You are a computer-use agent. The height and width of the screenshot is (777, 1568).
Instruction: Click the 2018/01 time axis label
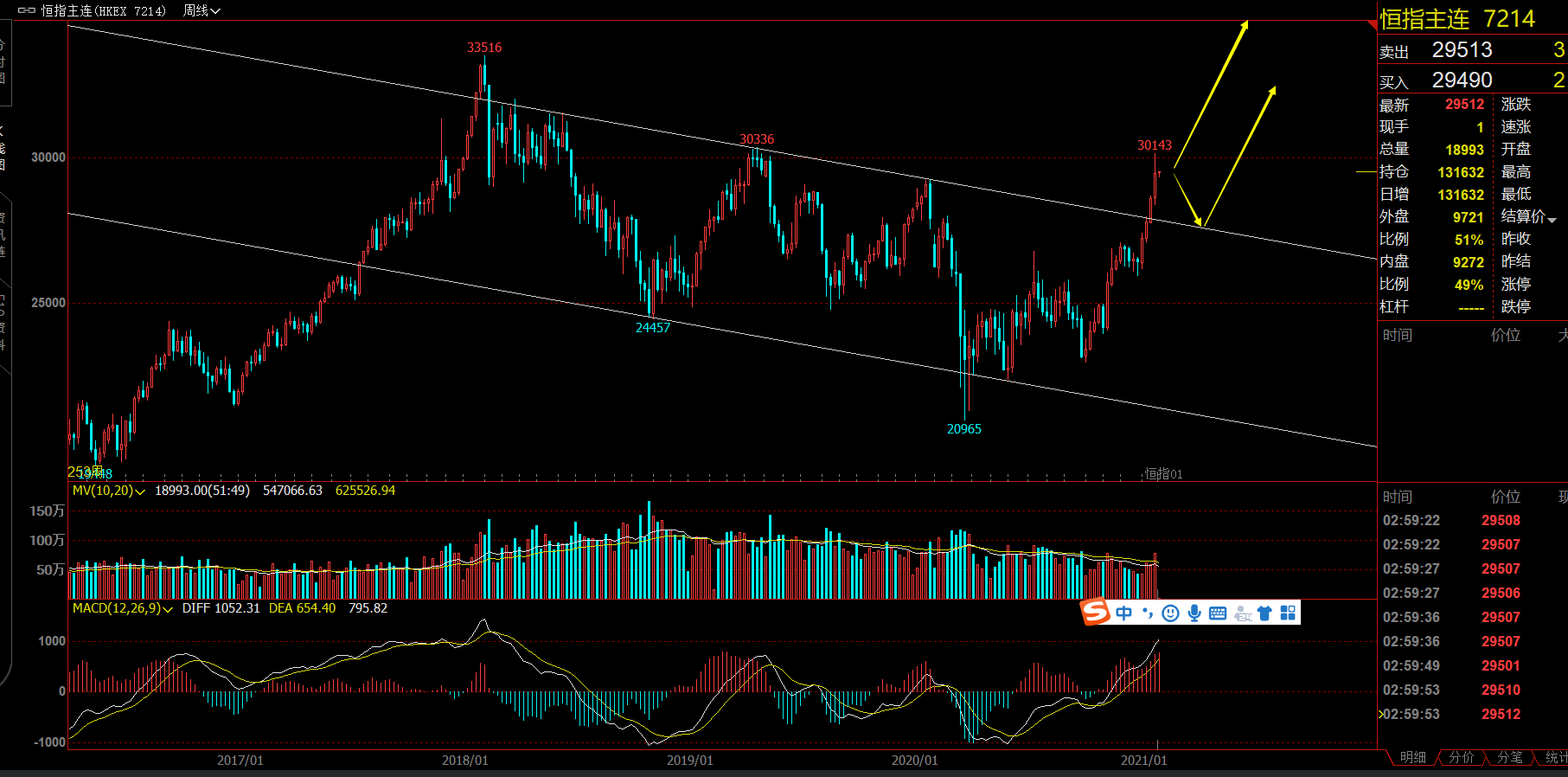point(464,761)
